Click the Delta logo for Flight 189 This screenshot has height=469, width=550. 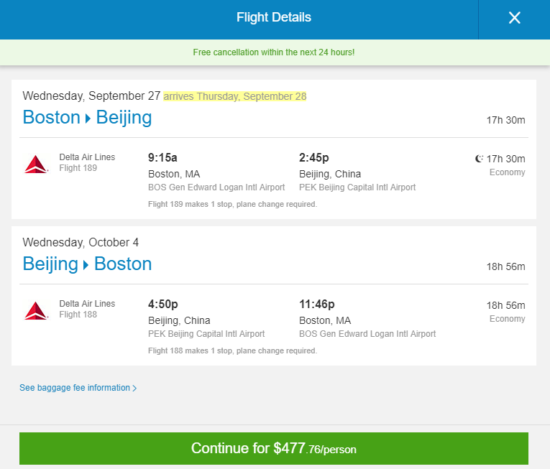tap(36, 164)
